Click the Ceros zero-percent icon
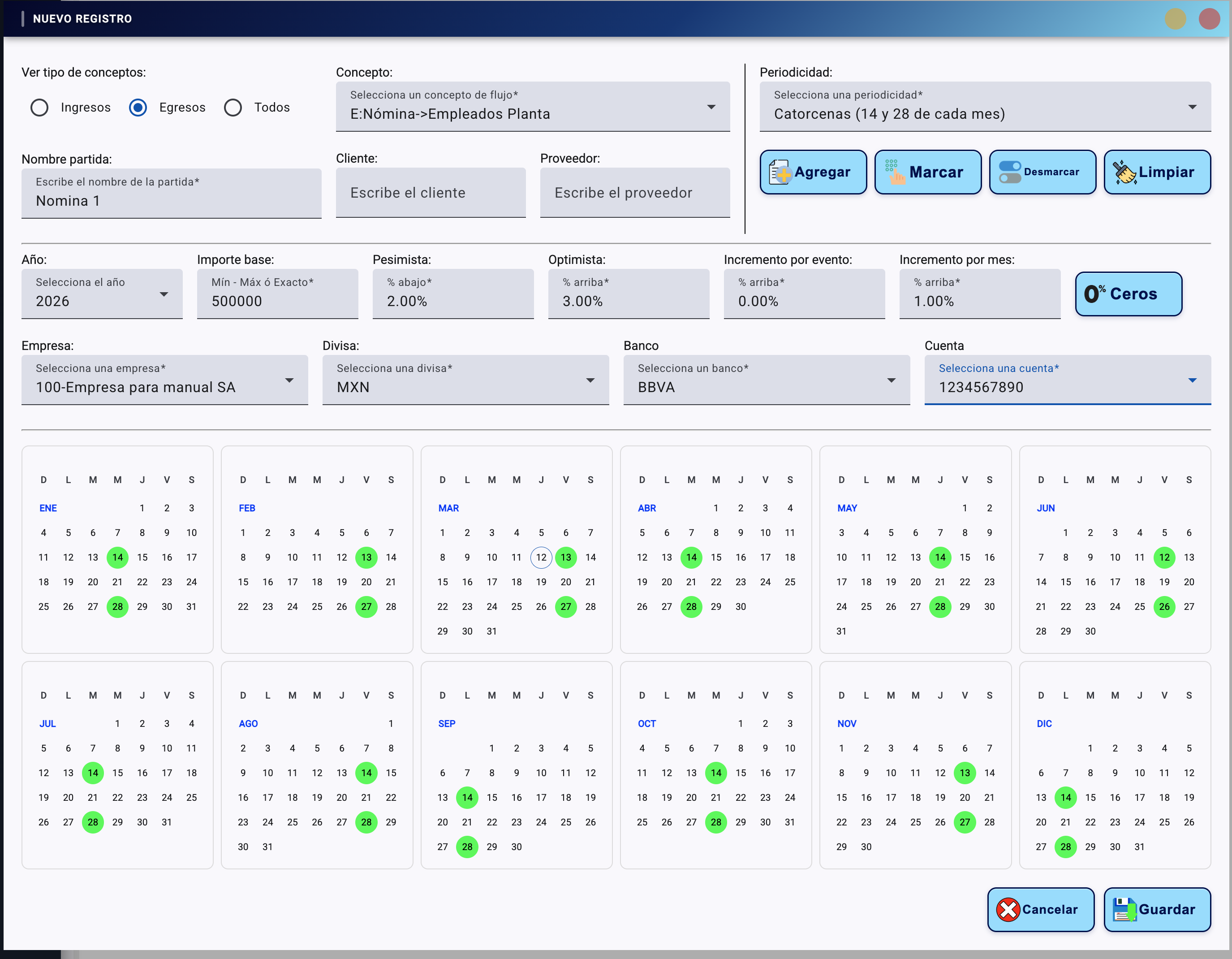 click(1094, 294)
